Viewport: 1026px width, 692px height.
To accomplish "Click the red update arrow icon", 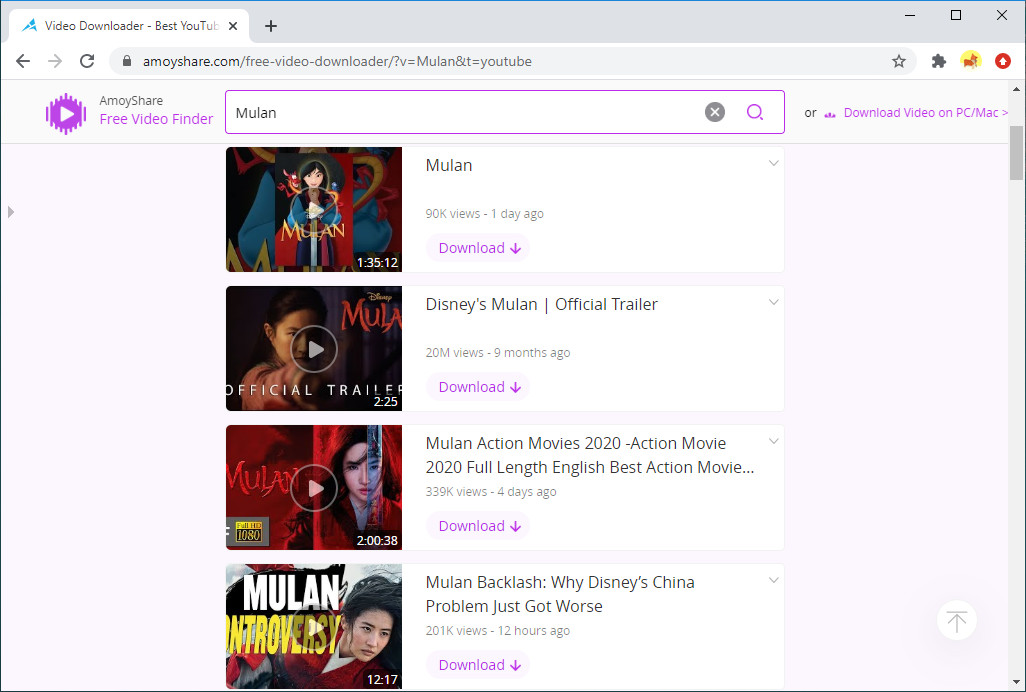I will (x=1002, y=61).
